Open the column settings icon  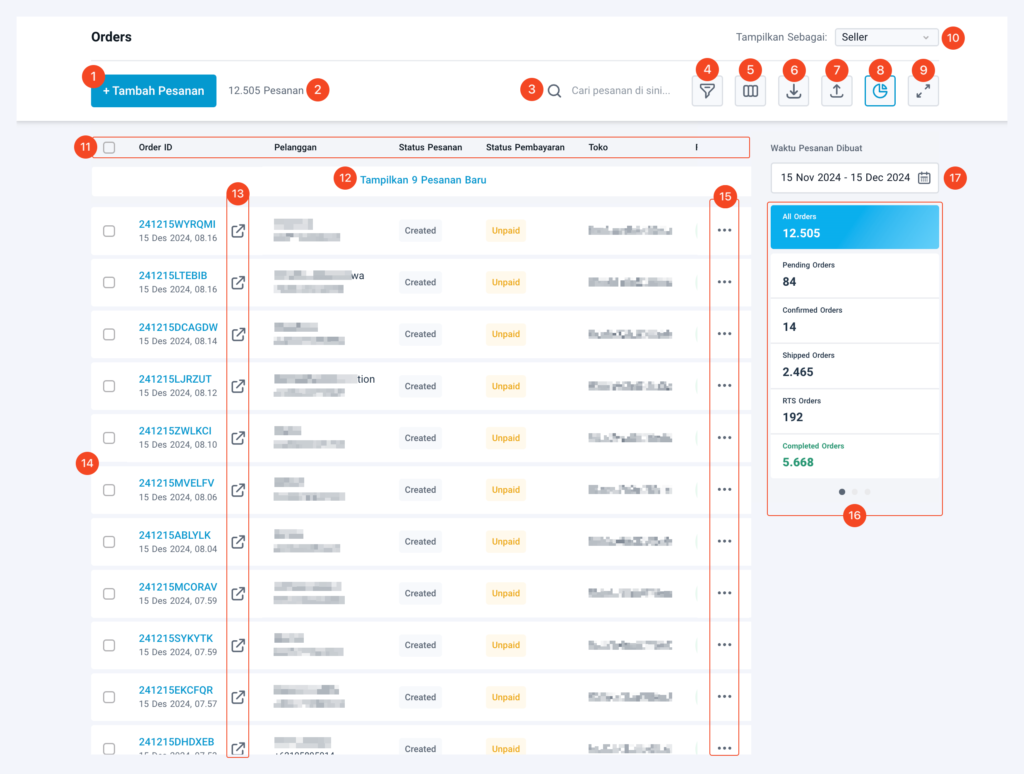coord(750,91)
